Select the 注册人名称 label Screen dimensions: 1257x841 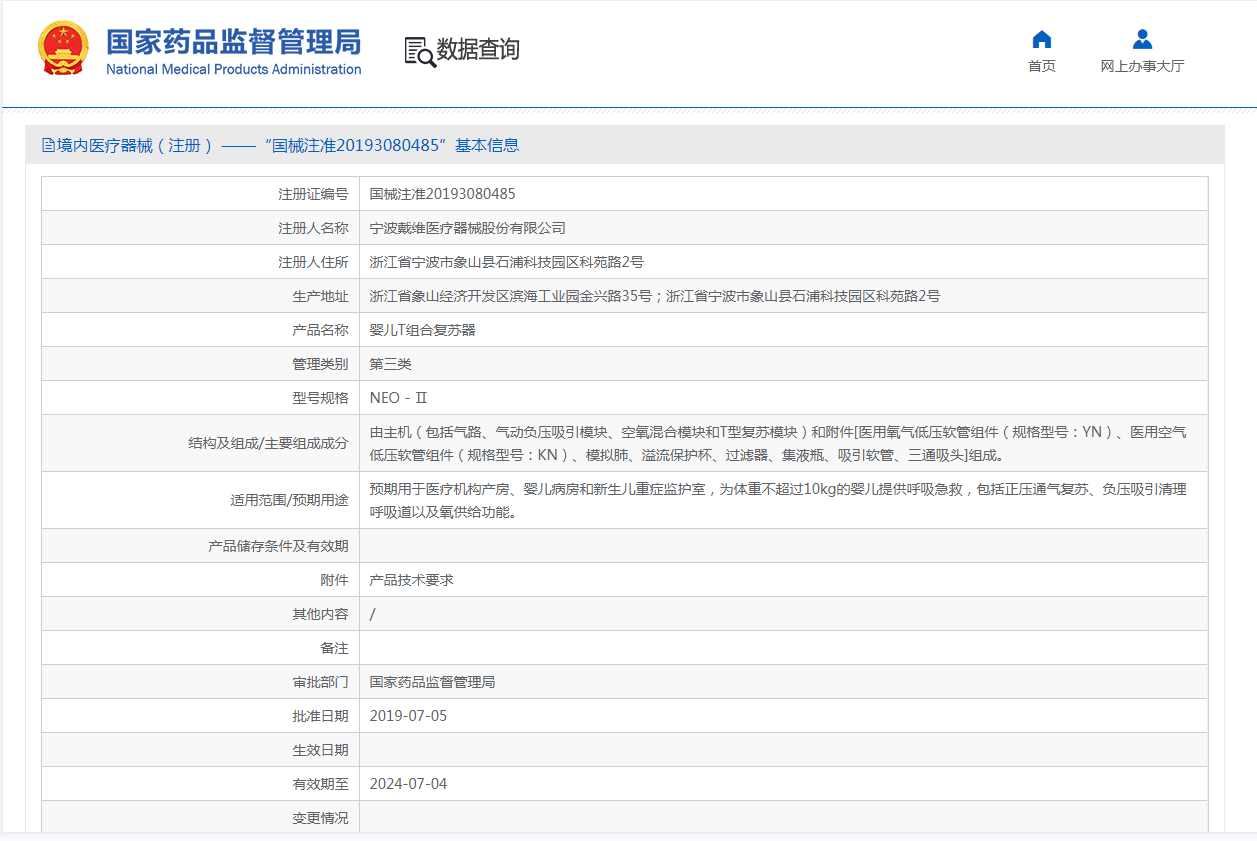pyautogui.click(x=313, y=228)
